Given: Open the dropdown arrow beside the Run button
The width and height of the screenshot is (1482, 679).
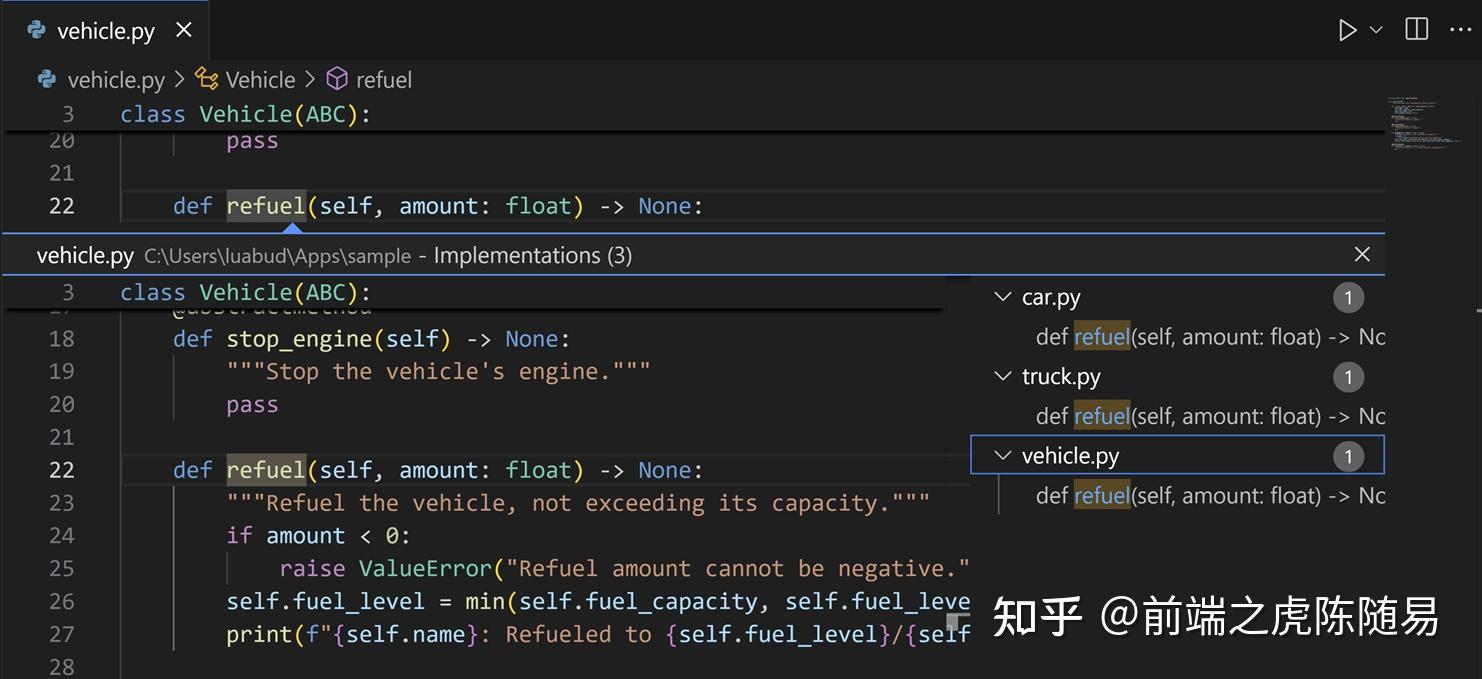Looking at the screenshot, I should [1376, 29].
